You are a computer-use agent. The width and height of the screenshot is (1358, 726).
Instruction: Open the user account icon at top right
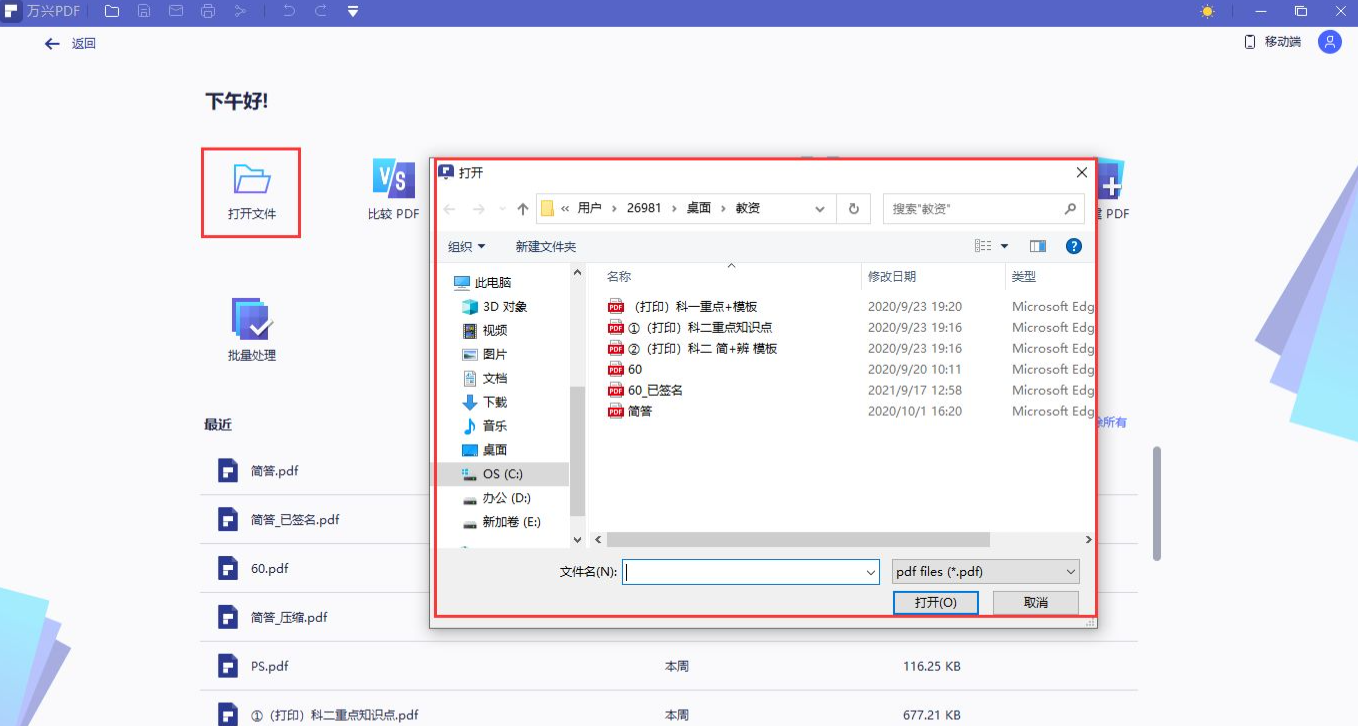click(1330, 42)
